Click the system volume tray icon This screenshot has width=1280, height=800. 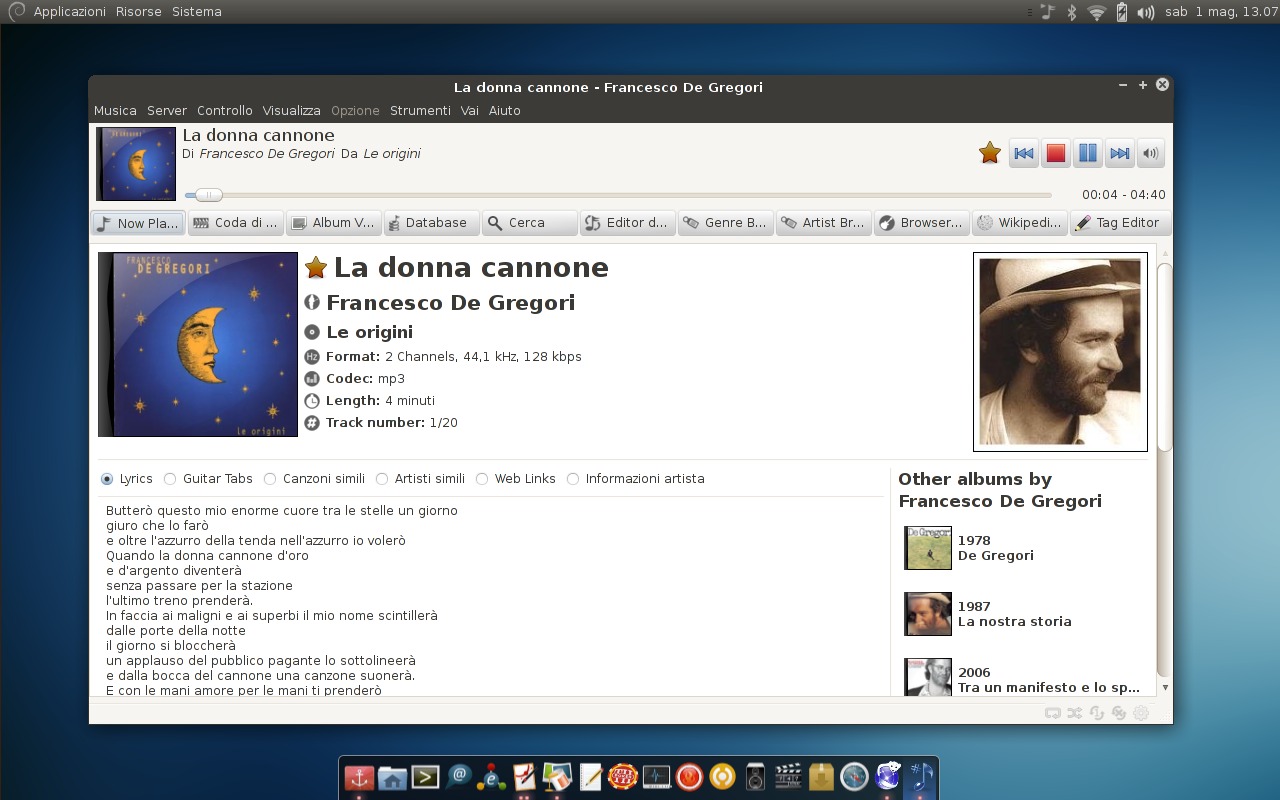pos(1146,12)
